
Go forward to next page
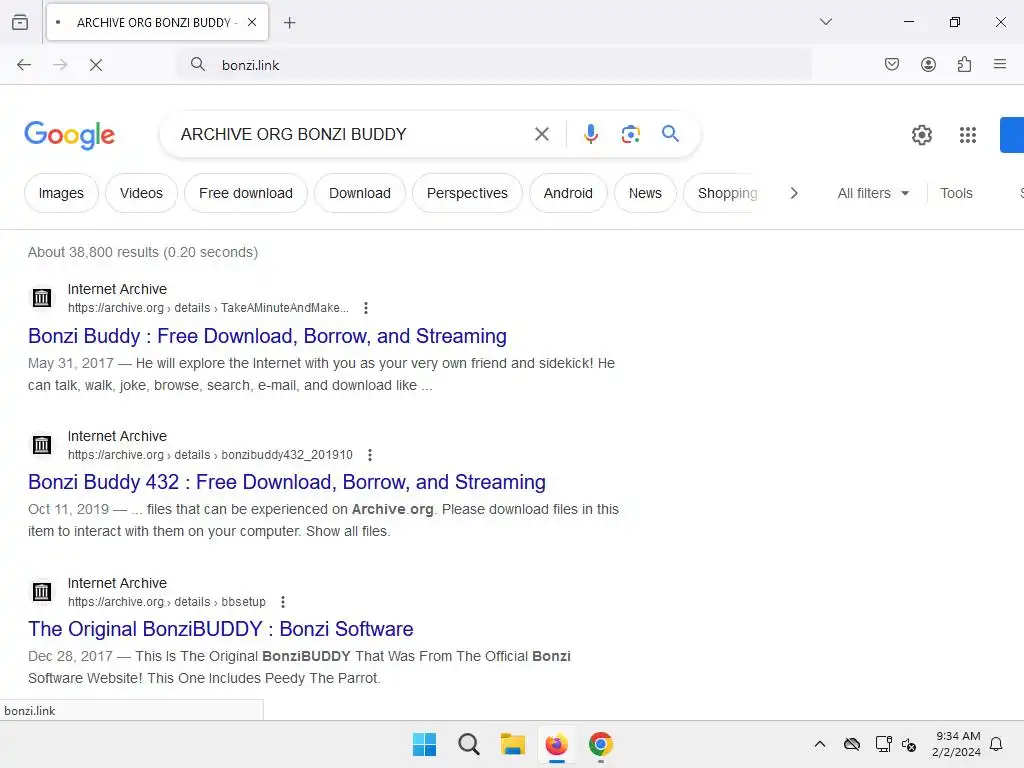pos(60,65)
